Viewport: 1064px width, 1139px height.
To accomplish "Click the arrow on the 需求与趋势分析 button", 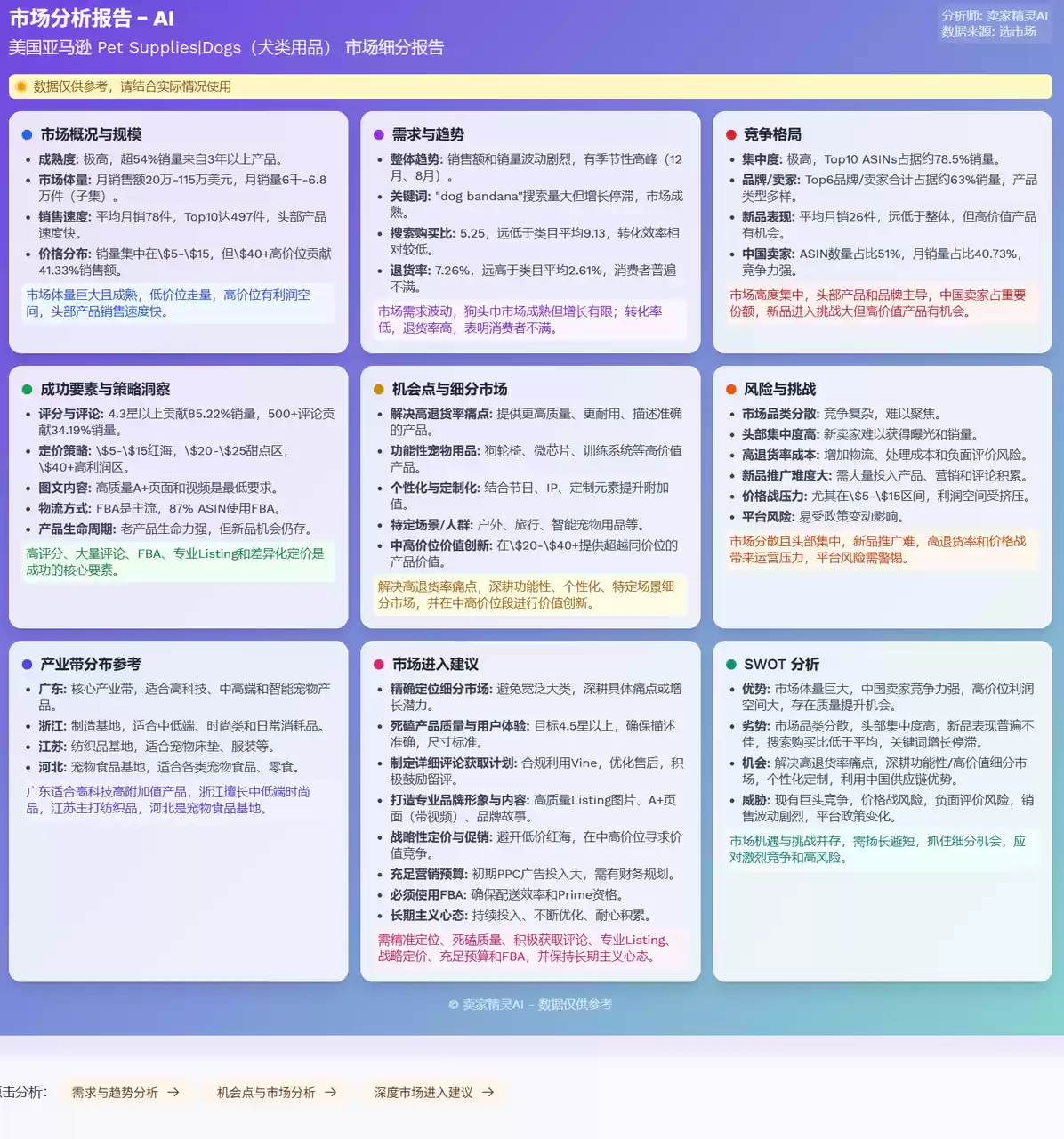I will (x=173, y=1092).
